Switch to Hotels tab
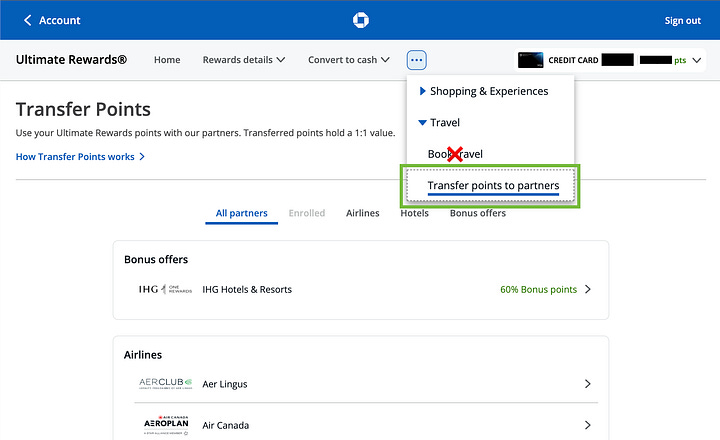Viewport: 720px width, 440px height. click(414, 213)
